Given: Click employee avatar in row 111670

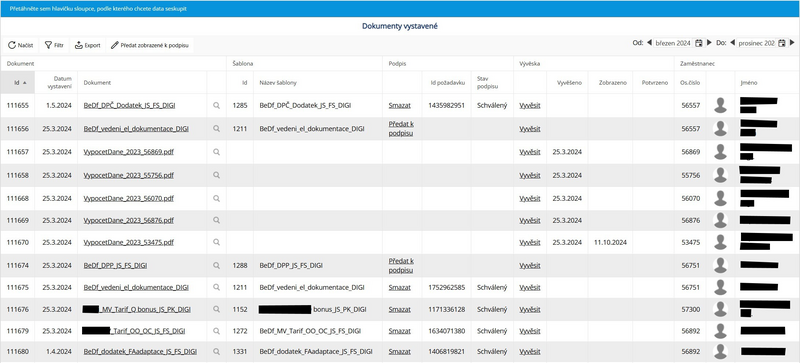Looking at the screenshot, I should pyautogui.click(x=720, y=243).
